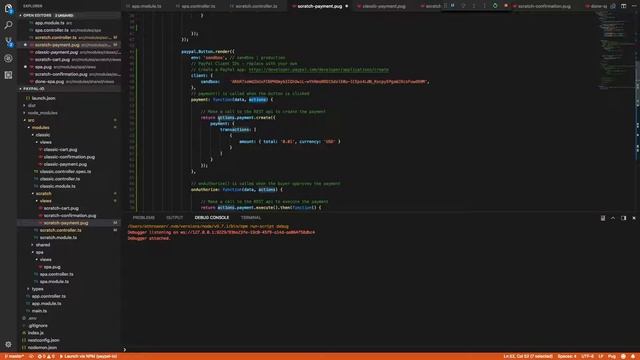Expand the node_modules folder

tap(42, 113)
